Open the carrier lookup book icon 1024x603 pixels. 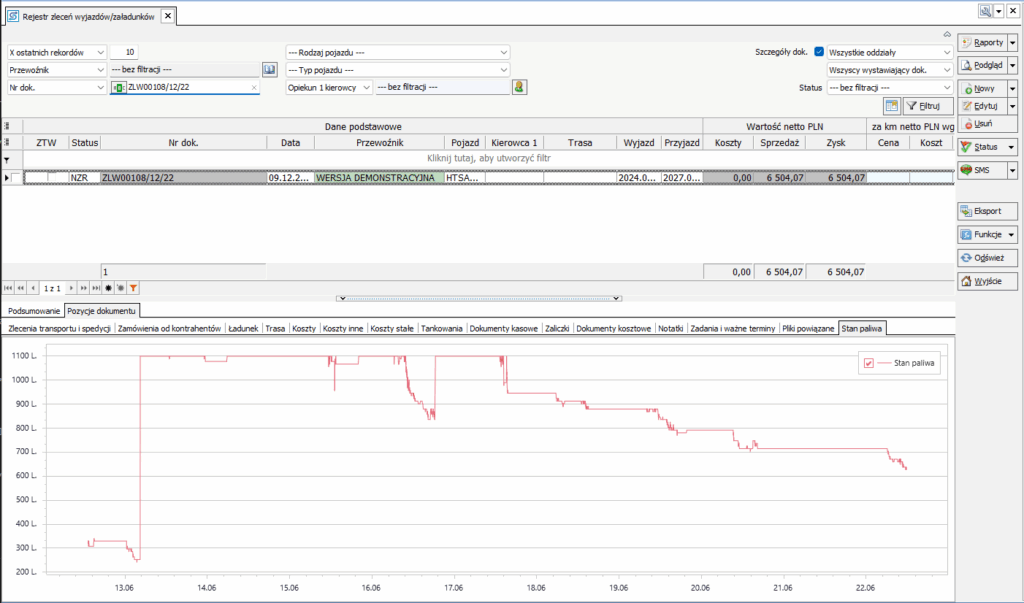click(269, 69)
